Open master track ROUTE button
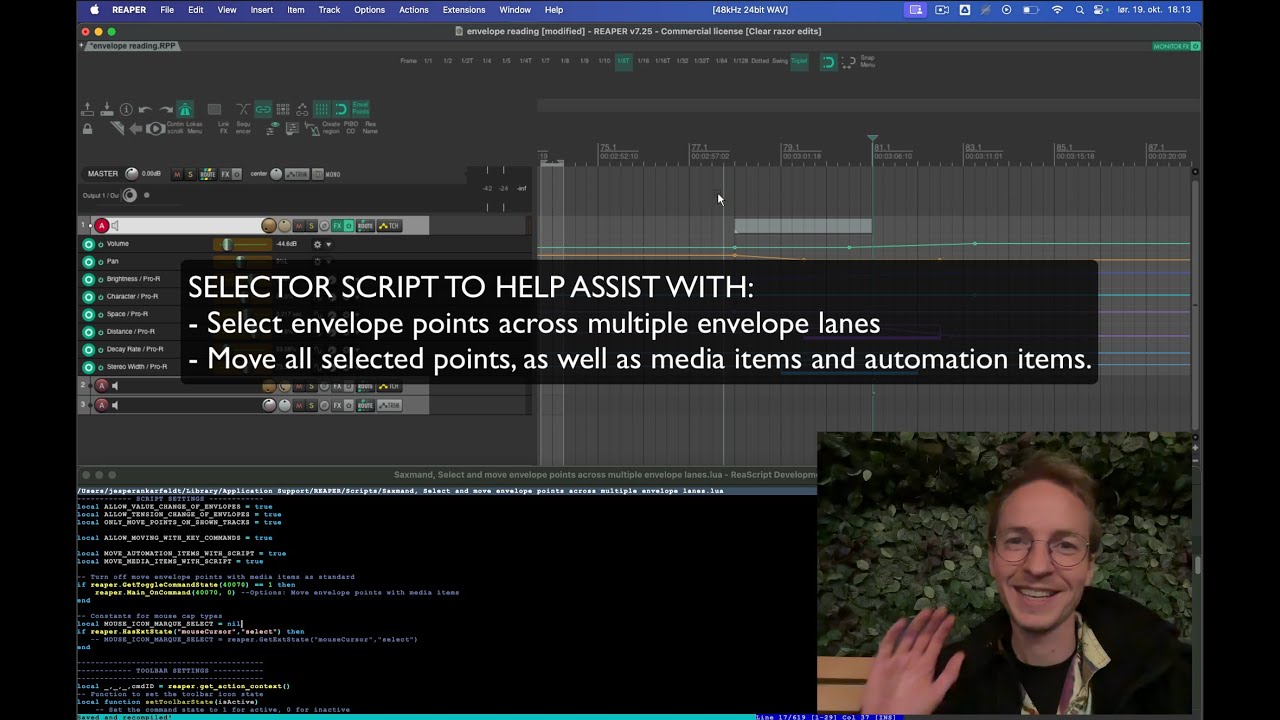 point(208,174)
